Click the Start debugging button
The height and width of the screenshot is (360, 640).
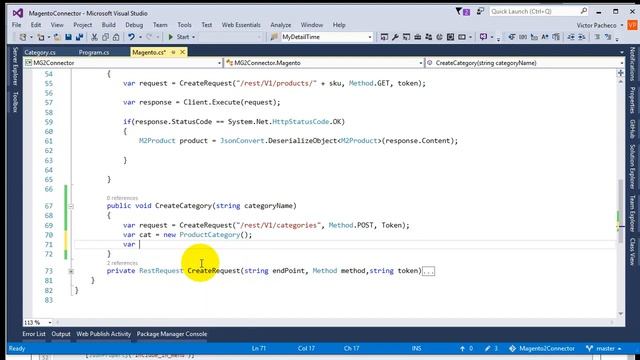pyautogui.click(x=179, y=37)
